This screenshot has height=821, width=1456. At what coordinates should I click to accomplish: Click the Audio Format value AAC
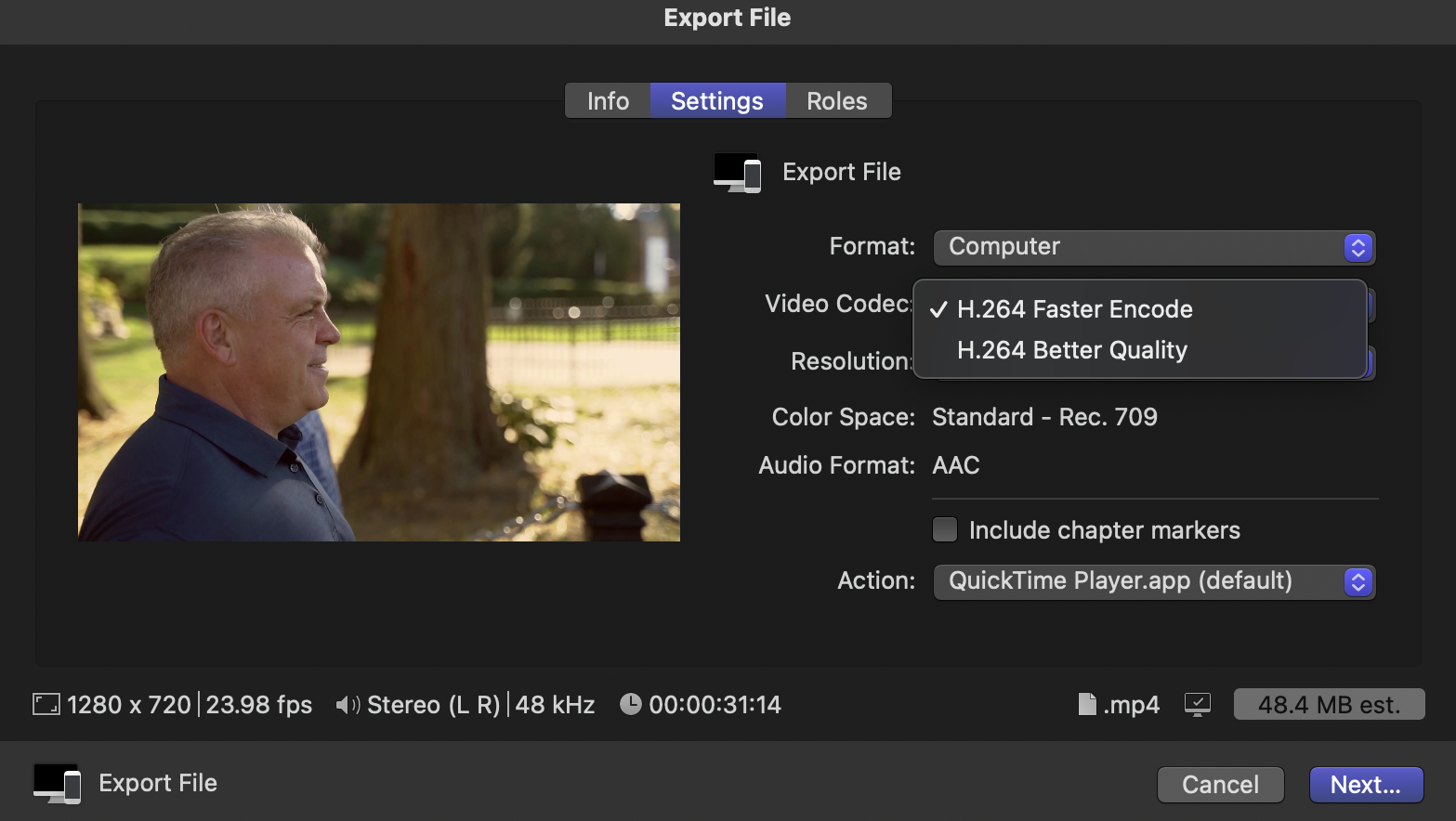[956, 465]
